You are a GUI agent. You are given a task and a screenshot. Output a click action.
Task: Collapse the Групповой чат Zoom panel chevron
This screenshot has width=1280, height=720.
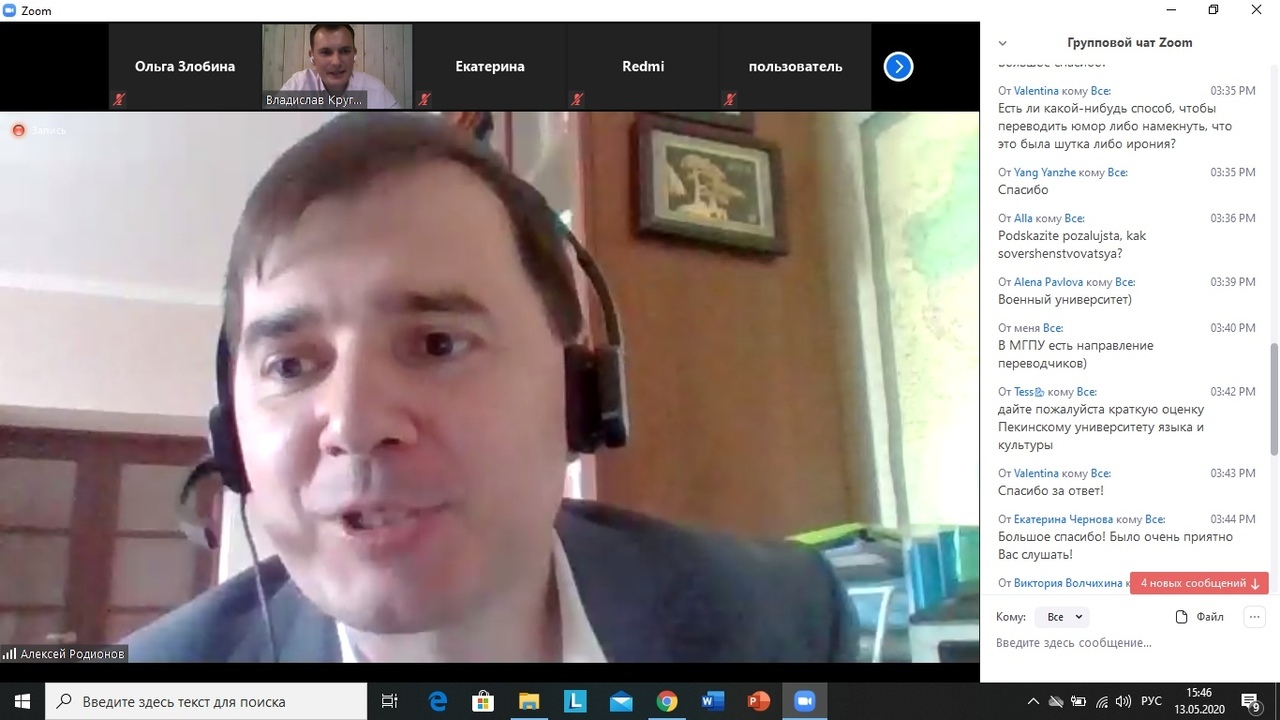pos(1003,43)
